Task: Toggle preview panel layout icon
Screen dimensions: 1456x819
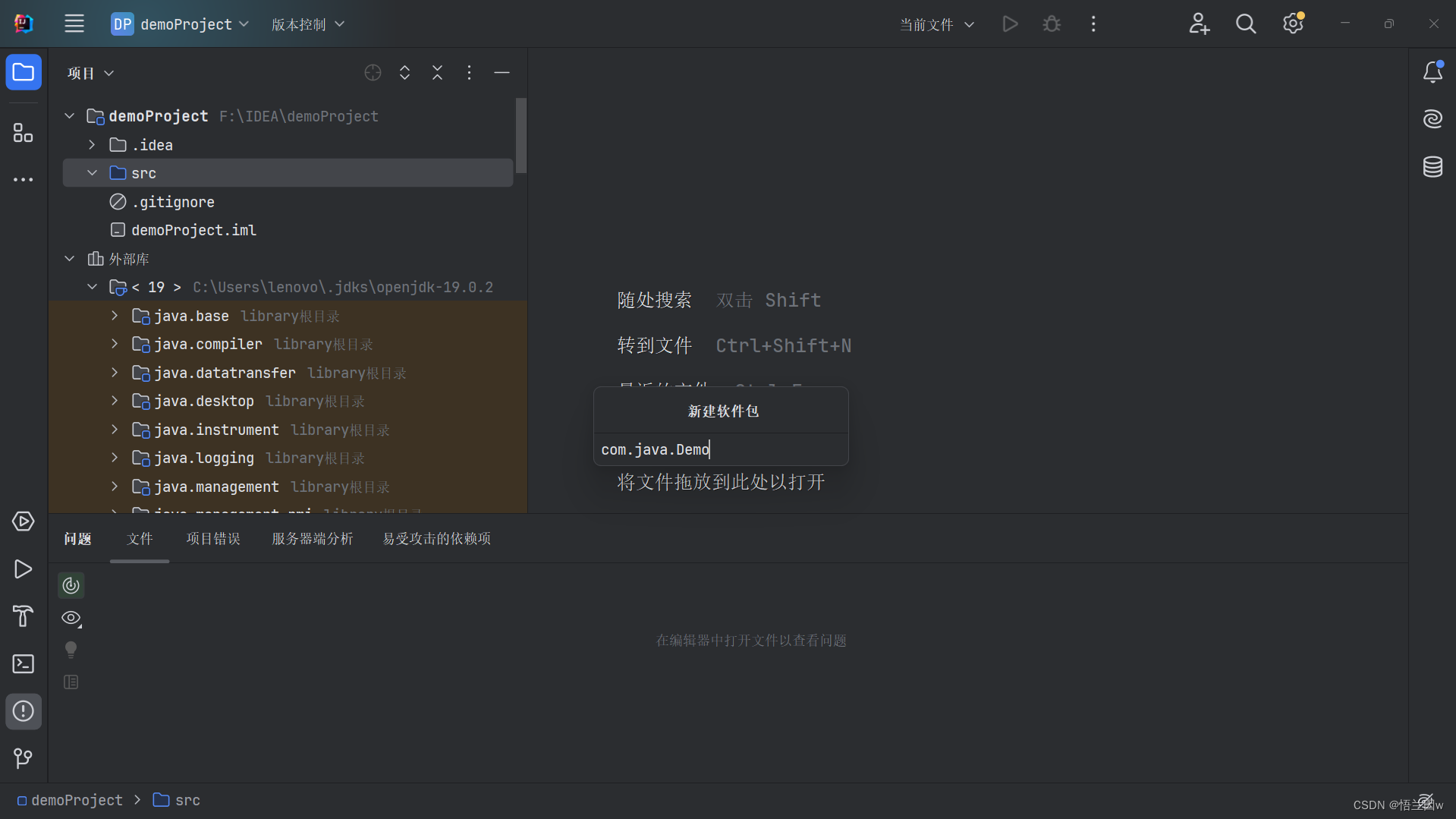Action: tap(71, 682)
